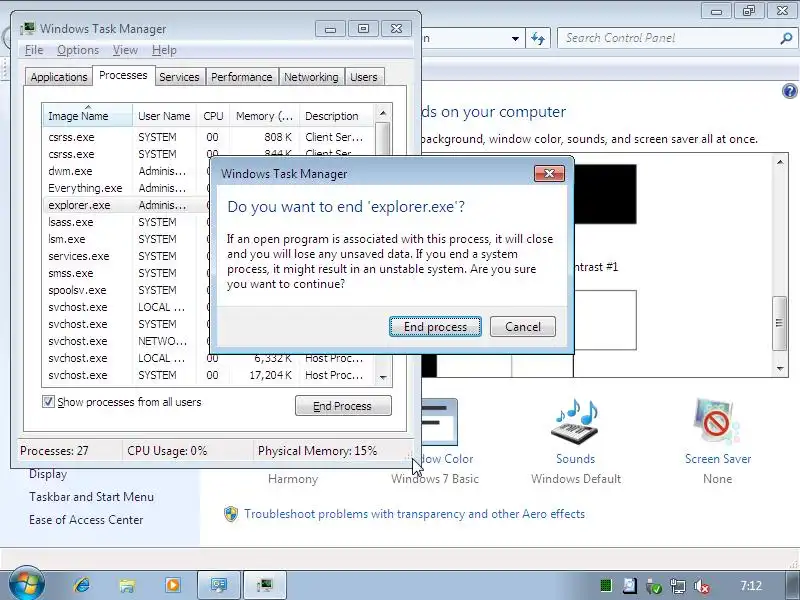Cancel ending explorer.exe
The width and height of the screenshot is (800, 600).
click(x=522, y=327)
